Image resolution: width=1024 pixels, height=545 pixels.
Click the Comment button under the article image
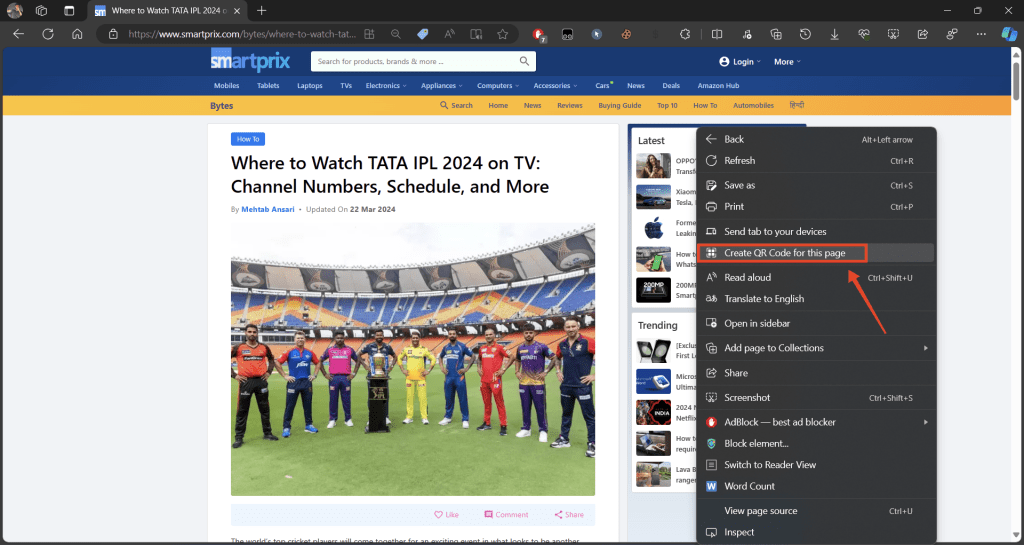[506, 515]
